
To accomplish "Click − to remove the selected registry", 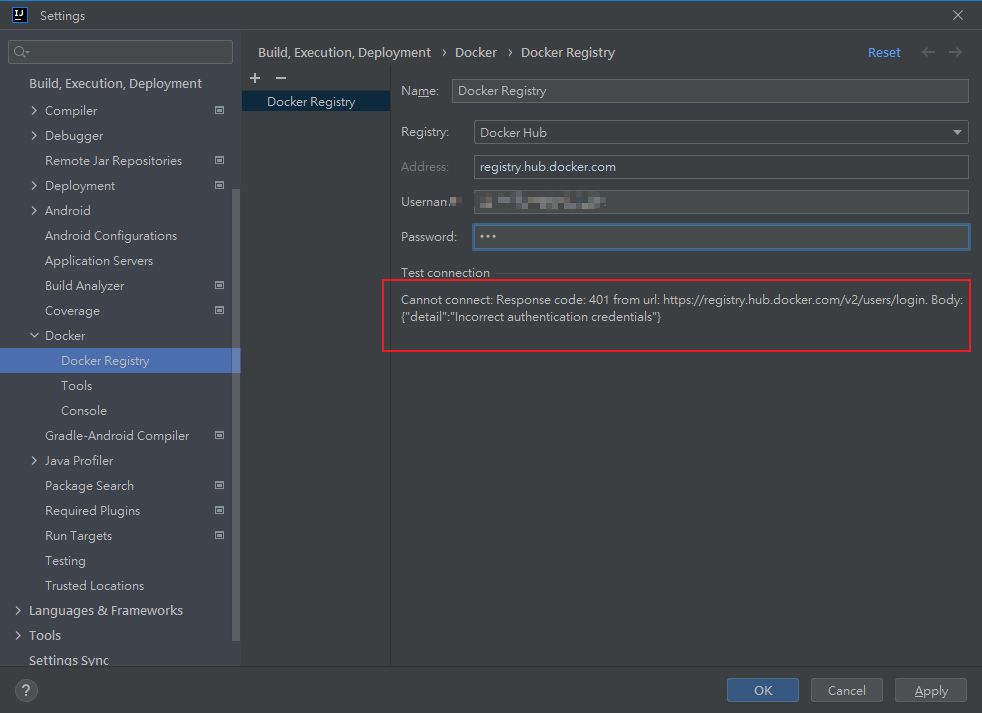I will [x=278, y=77].
